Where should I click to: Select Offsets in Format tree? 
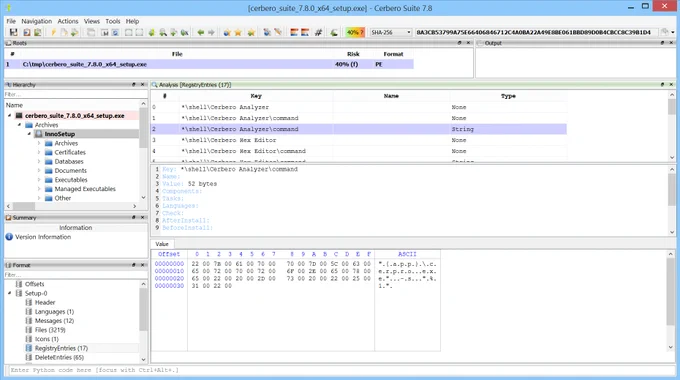(34, 284)
